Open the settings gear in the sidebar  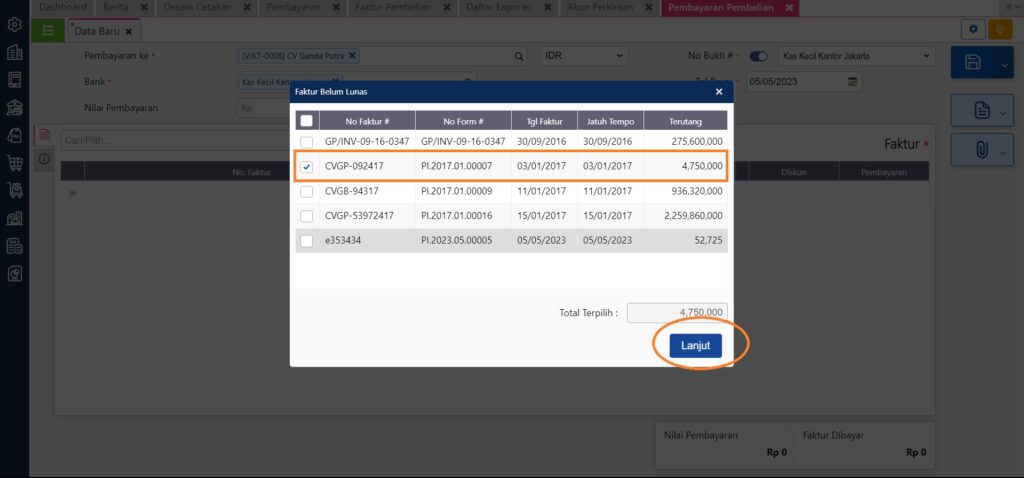point(14,25)
